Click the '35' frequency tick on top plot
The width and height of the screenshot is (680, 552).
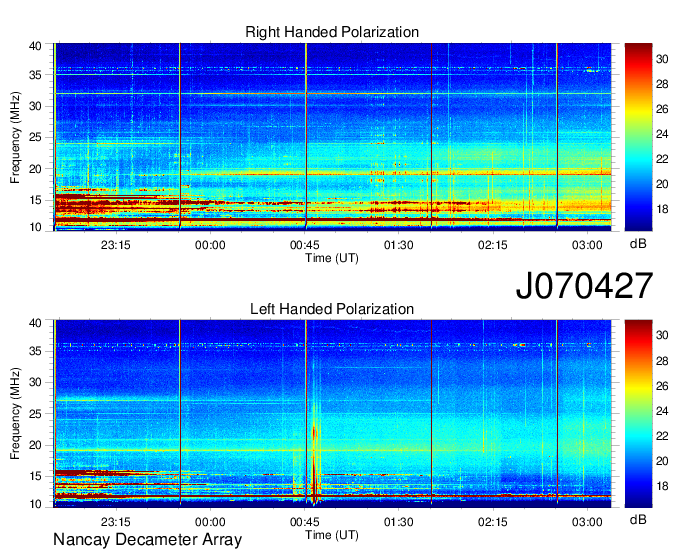pyautogui.click(x=35, y=75)
